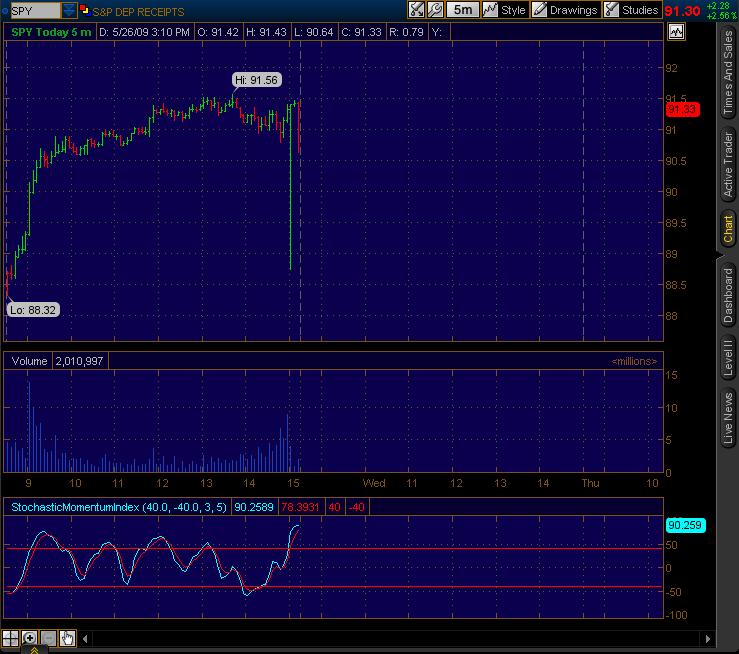Open the Live News side tab

[728, 418]
